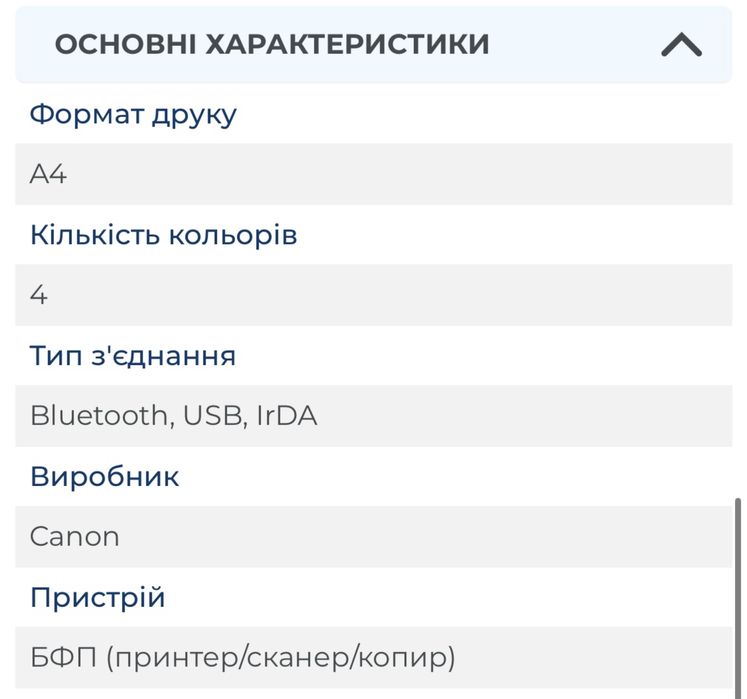Click the Виробник label
Image resolution: width=747 pixels, height=699 pixels.
(104, 476)
